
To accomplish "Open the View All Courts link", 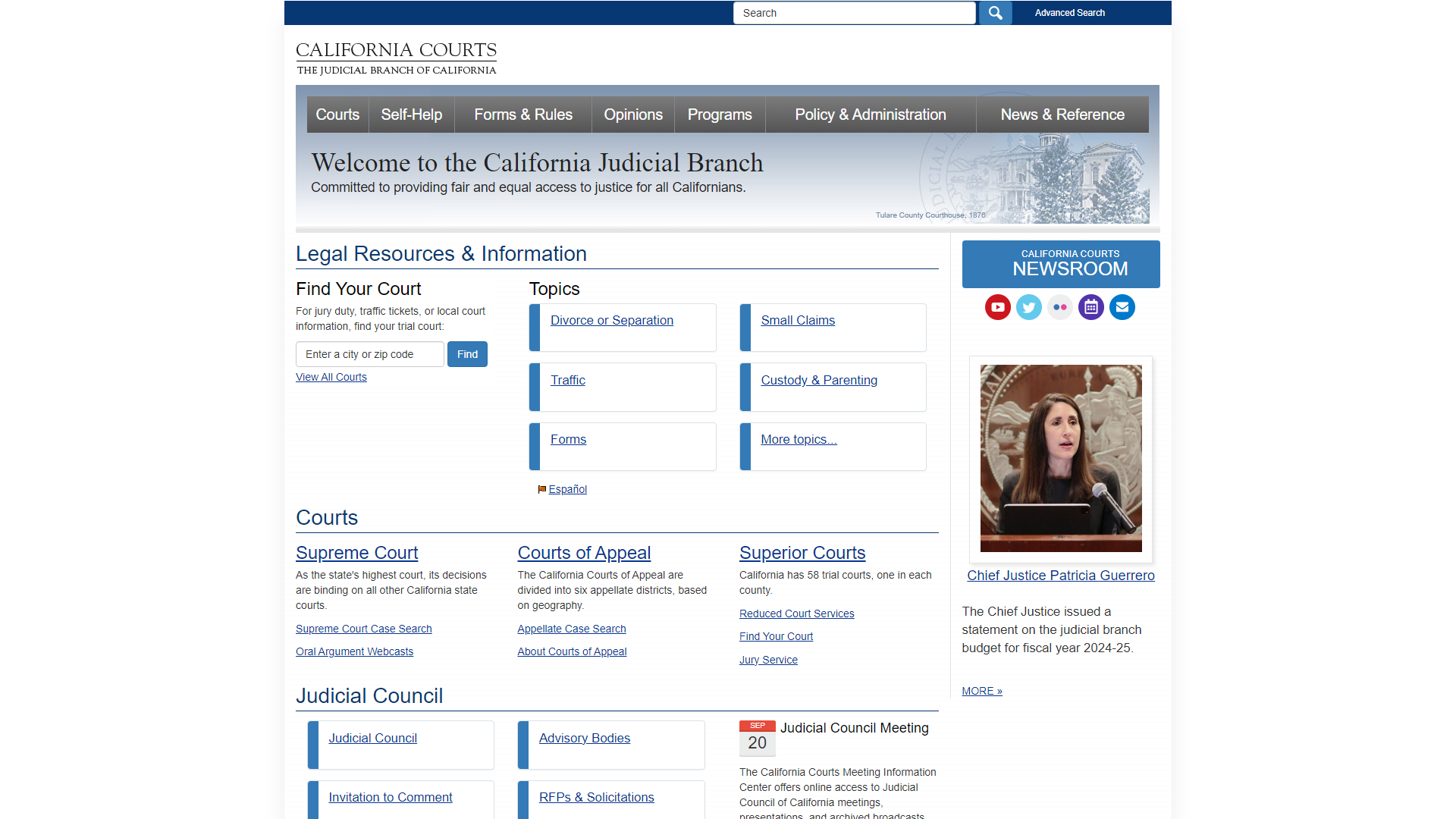I will 331,377.
